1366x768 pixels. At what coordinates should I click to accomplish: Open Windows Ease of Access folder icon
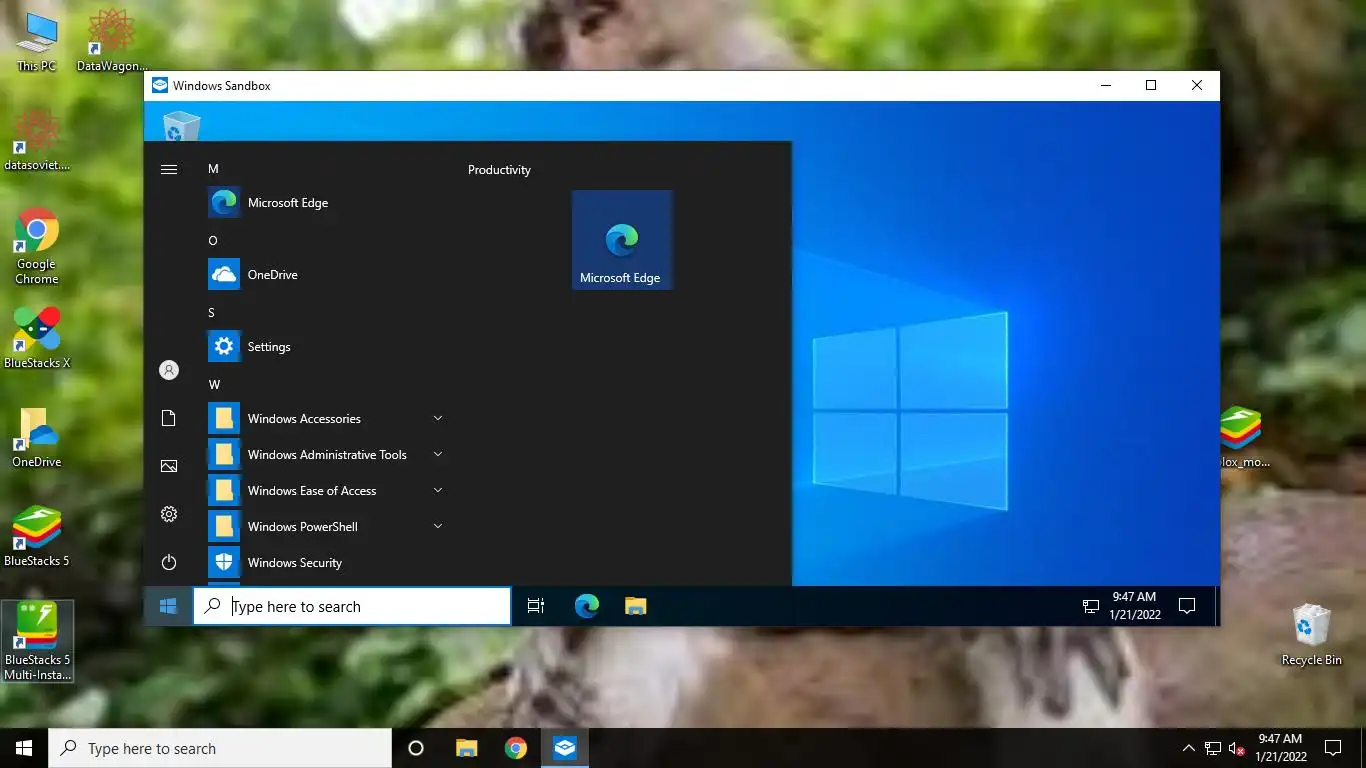[224, 491]
